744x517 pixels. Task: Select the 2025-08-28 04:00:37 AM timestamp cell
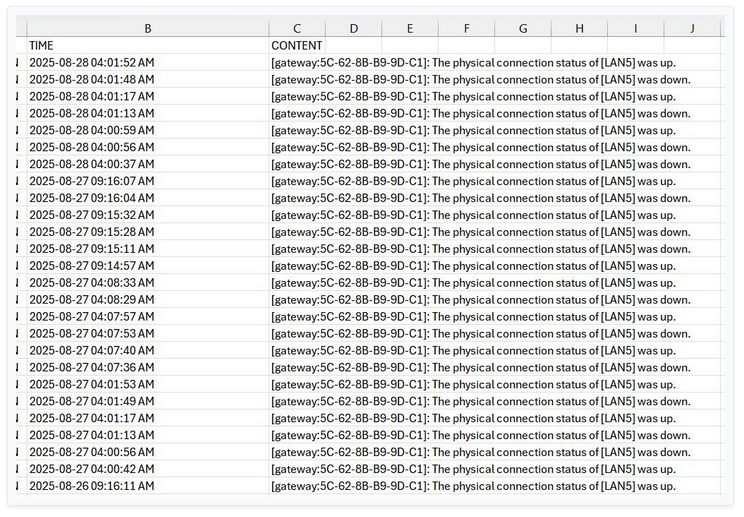pos(148,164)
